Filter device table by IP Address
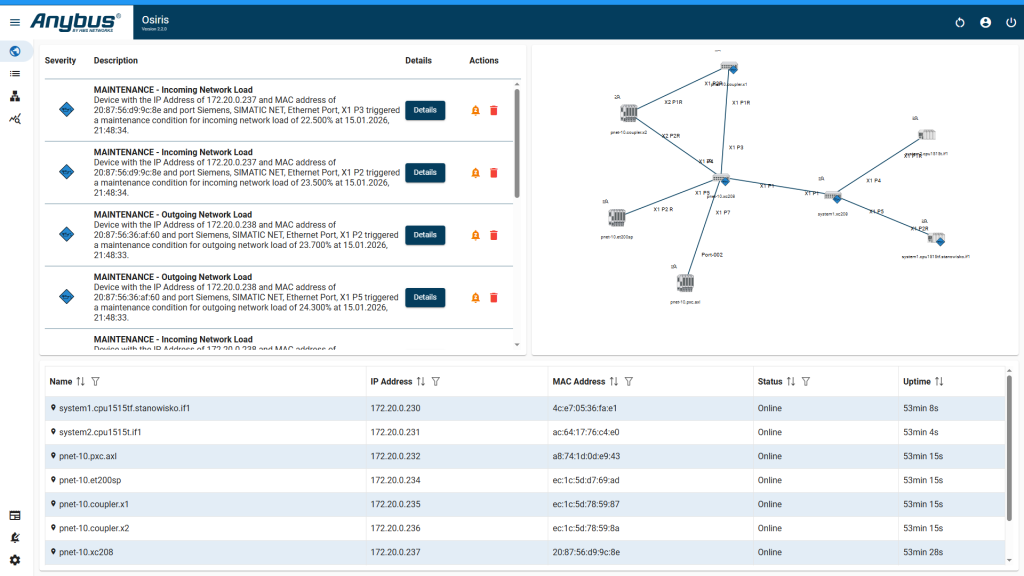The height and width of the screenshot is (576, 1024). 436,381
